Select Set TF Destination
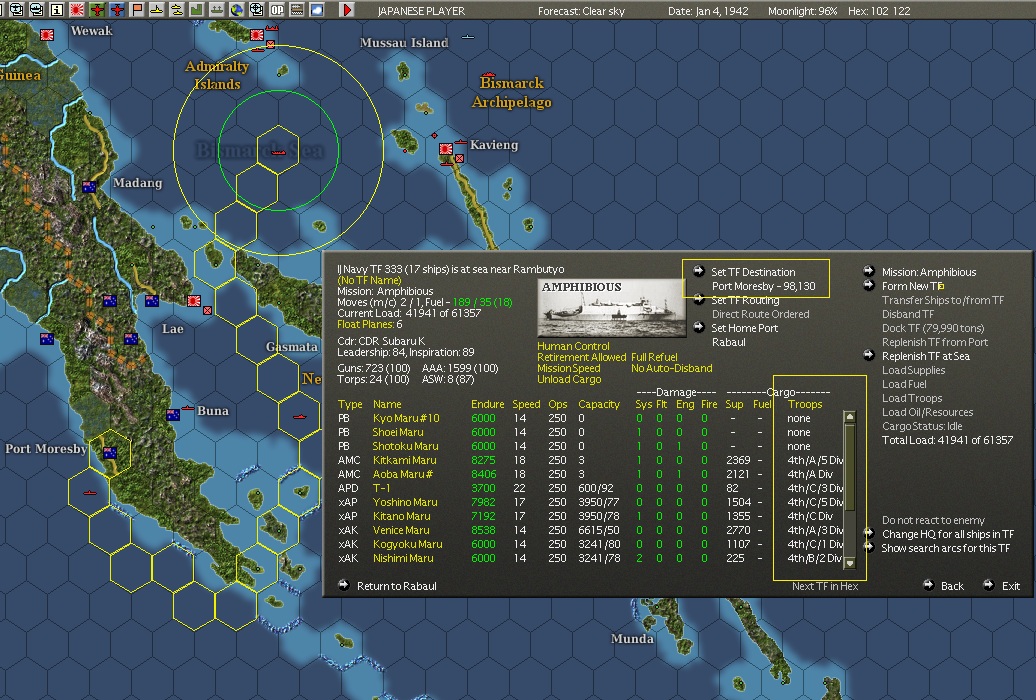Image resolution: width=1036 pixels, height=700 pixels. coord(752,272)
